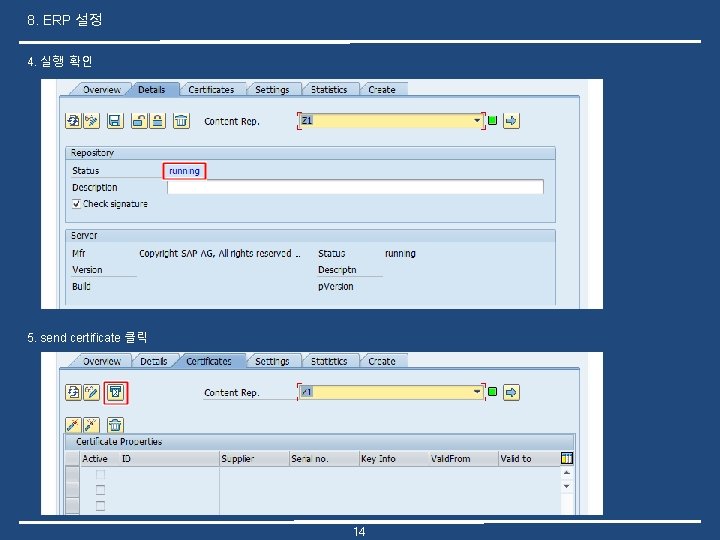
Task: Click the Version label in the Server section
Action: (x=87, y=270)
